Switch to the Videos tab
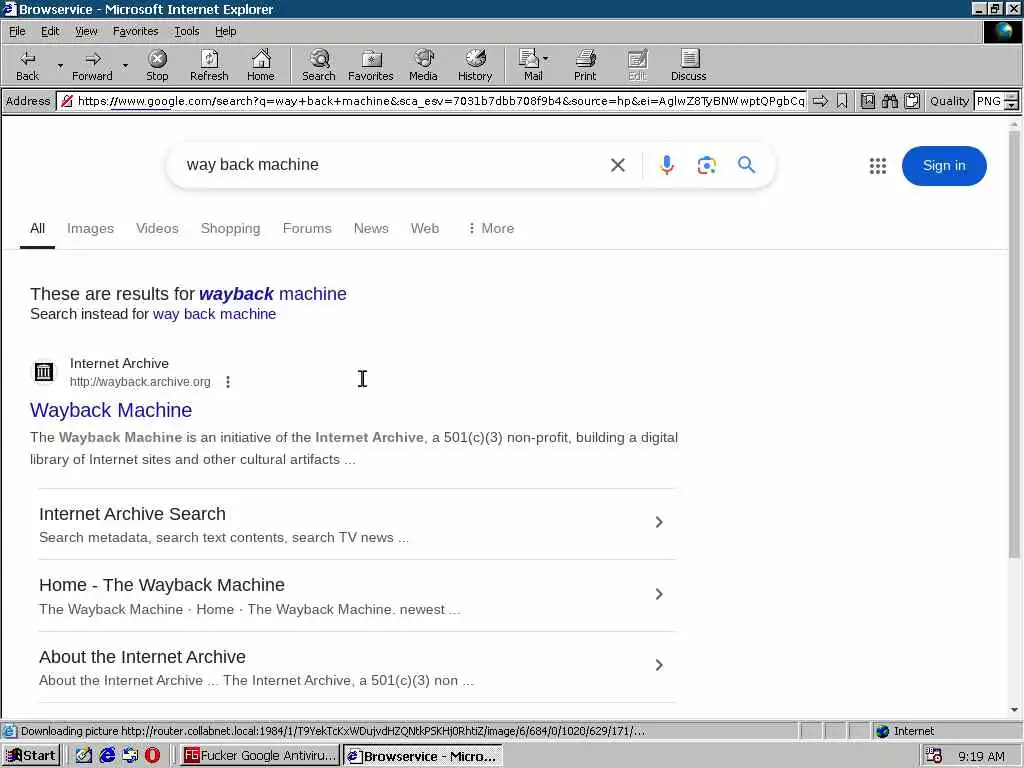The height and width of the screenshot is (768, 1024). 157,229
